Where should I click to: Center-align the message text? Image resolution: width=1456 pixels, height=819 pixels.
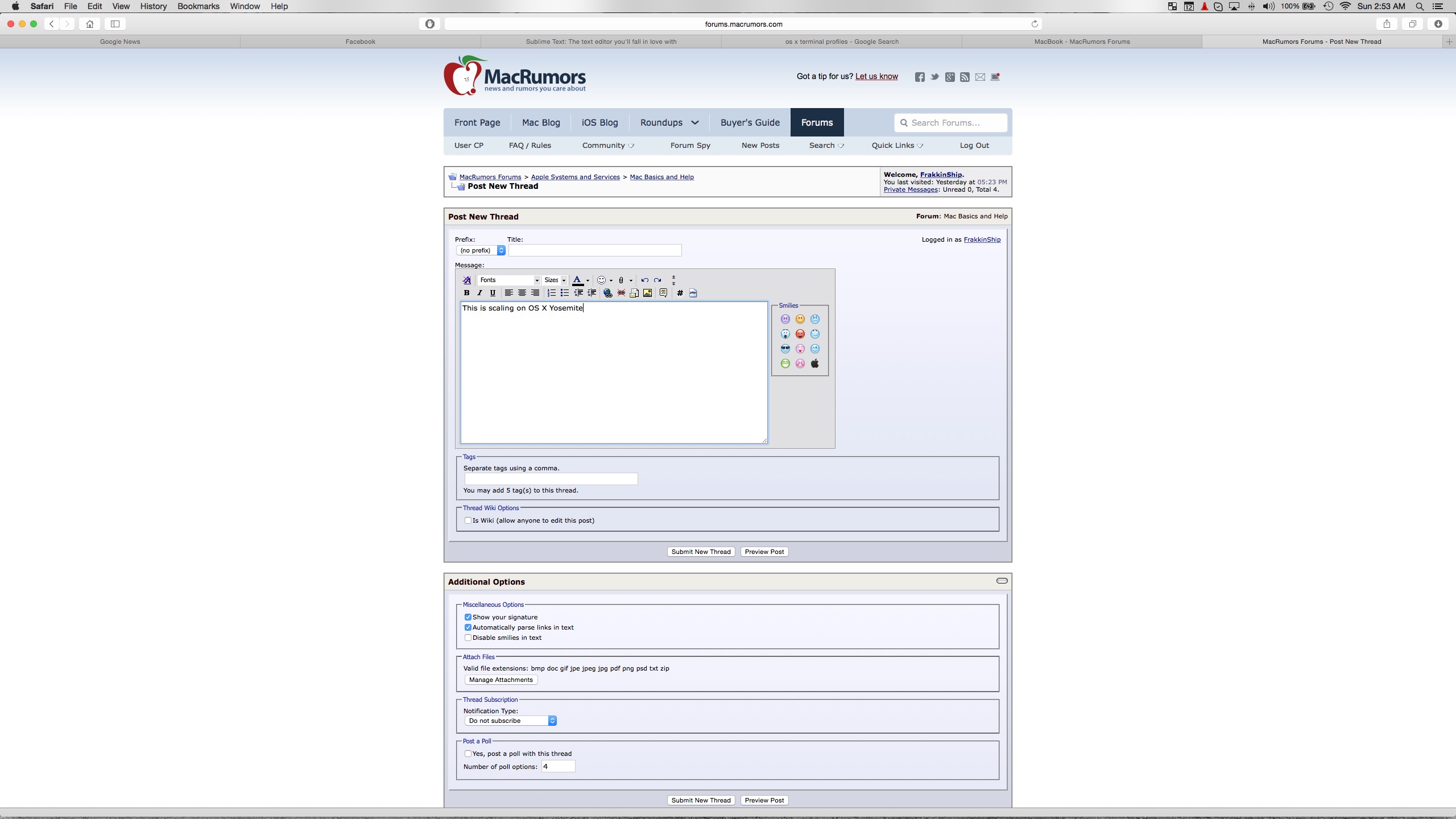pos(522,293)
